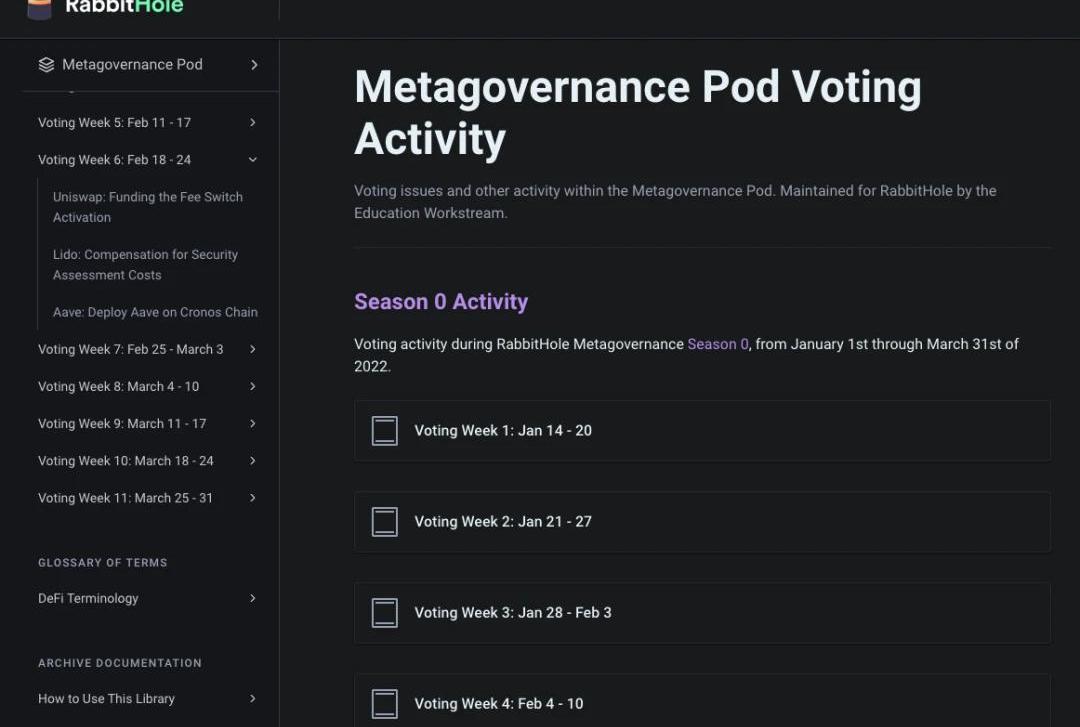Expand the Metagovernance Pod section chevron

click(254, 65)
